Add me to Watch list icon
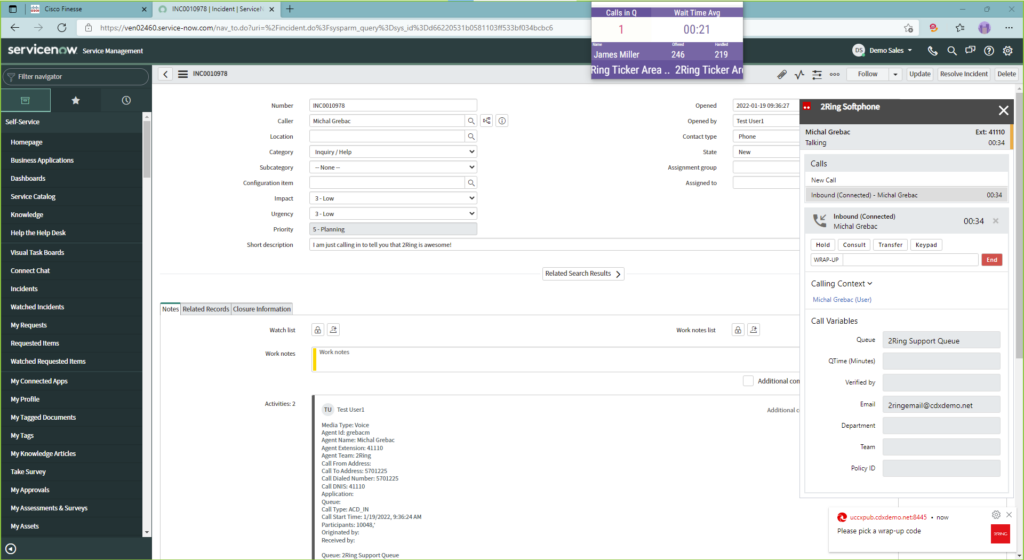 coord(333,330)
